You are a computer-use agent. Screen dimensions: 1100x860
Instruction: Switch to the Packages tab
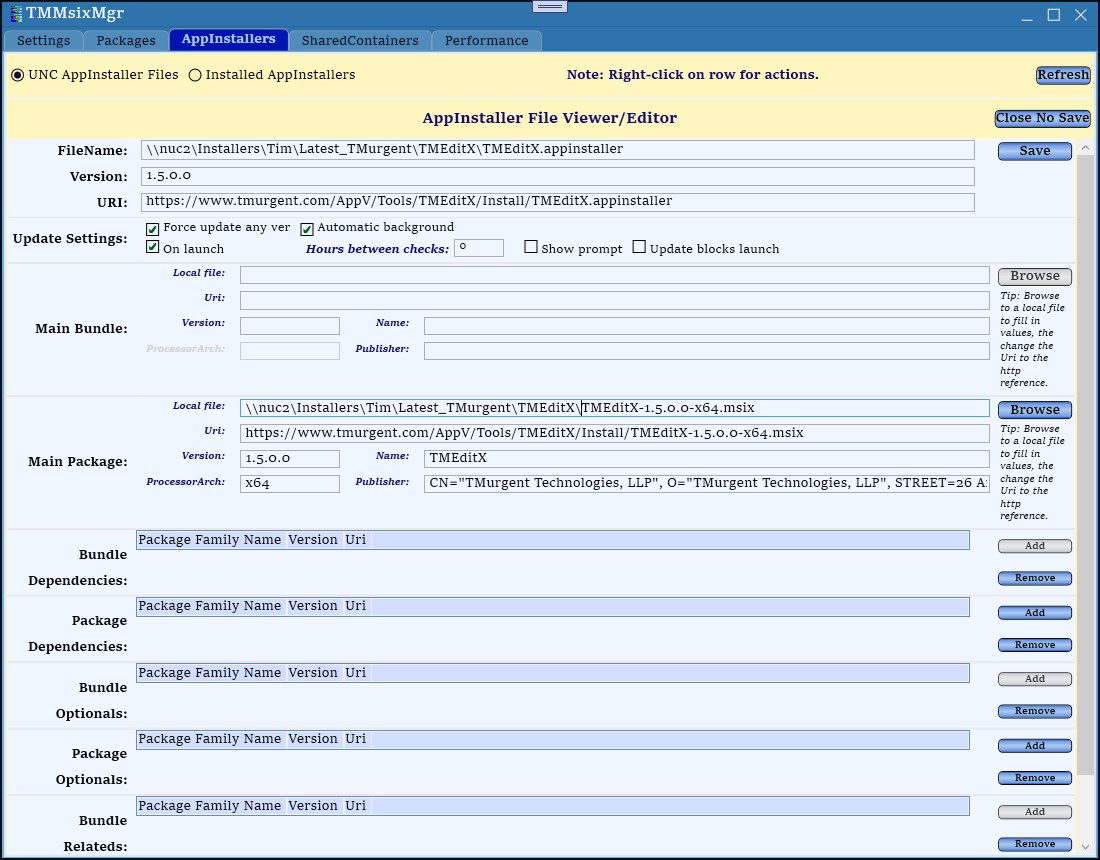pyautogui.click(x=126, y=41)
